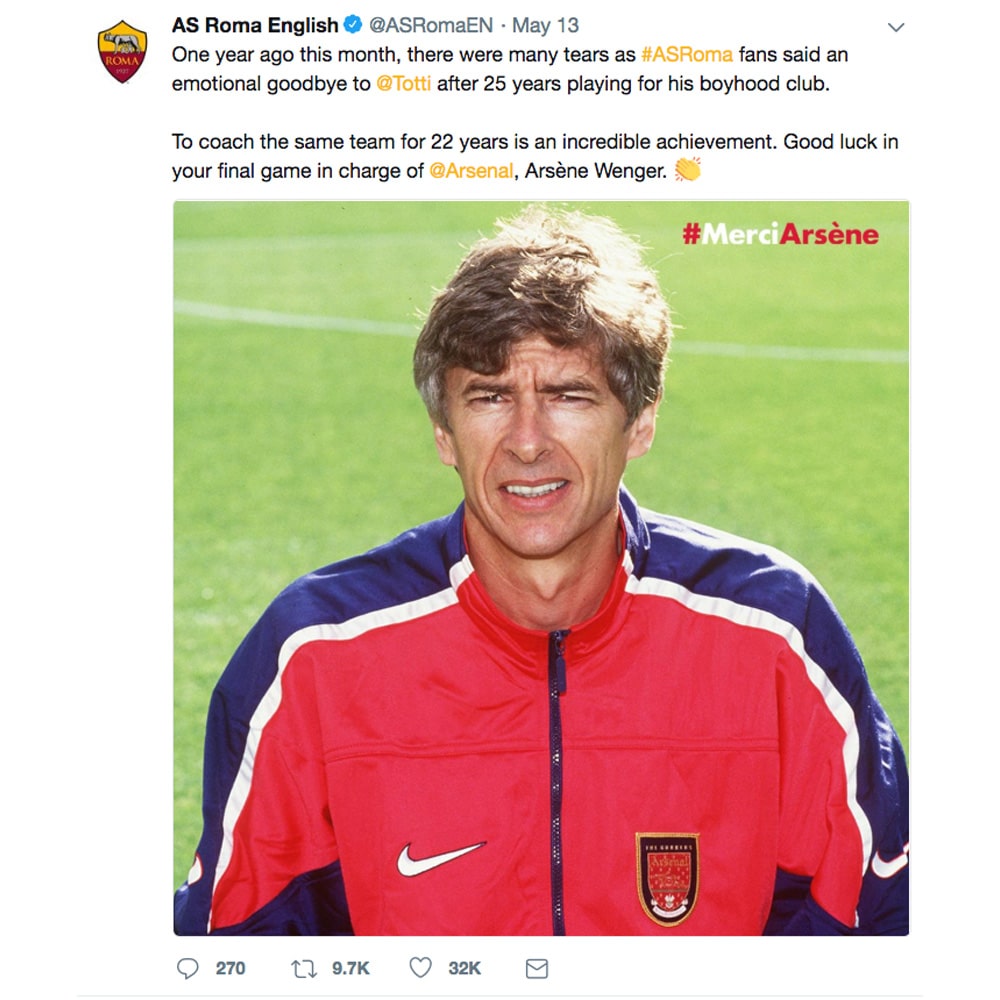Open the @ASRomaEN handle
Image resolution: width=1000 pixels, height=1000 pixels.
(431, 25)
